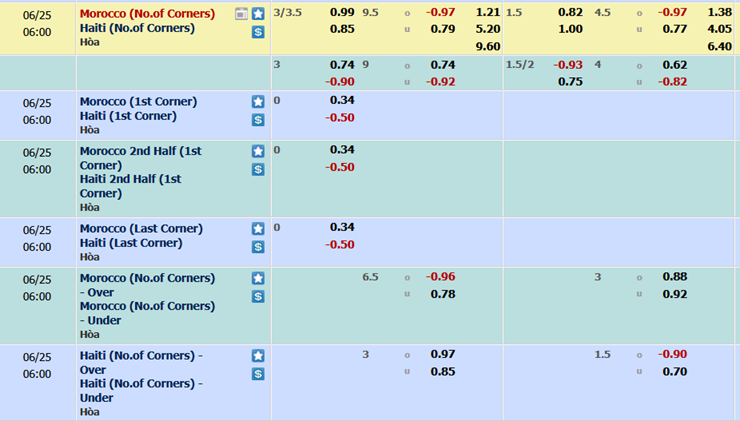Select handicap odds 0.99 for Morocco corners
740x421 pixels.
pyautogui.click(x=342, y=12)
